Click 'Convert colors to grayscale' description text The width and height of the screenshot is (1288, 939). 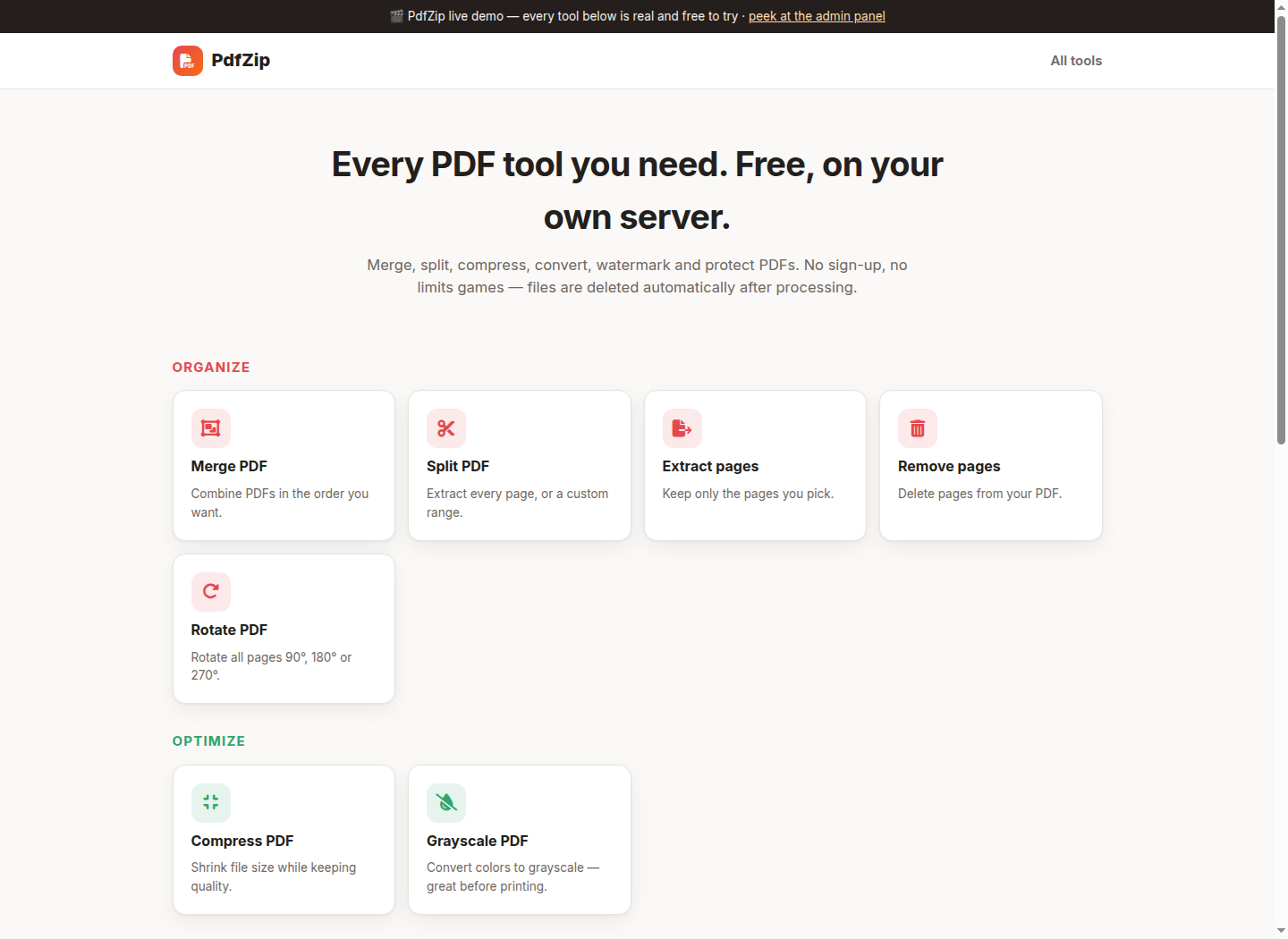(x=513, y=876)
